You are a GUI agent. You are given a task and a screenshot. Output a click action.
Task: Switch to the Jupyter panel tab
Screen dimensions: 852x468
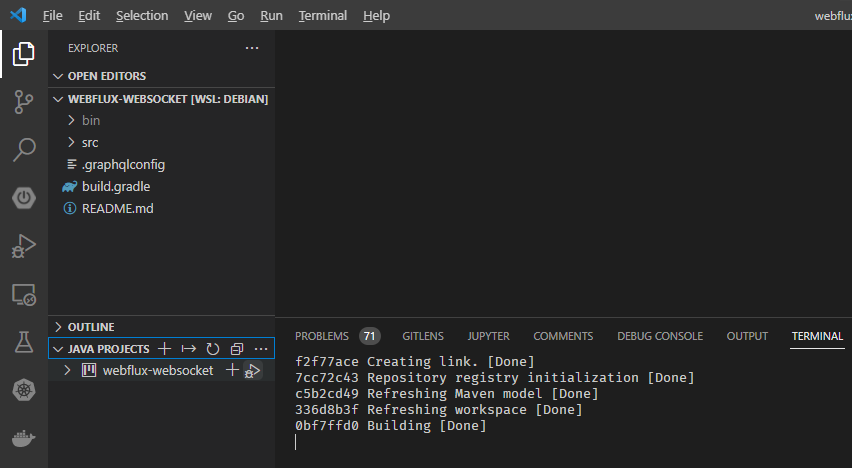pyautogui.click(x=488, y=336)
